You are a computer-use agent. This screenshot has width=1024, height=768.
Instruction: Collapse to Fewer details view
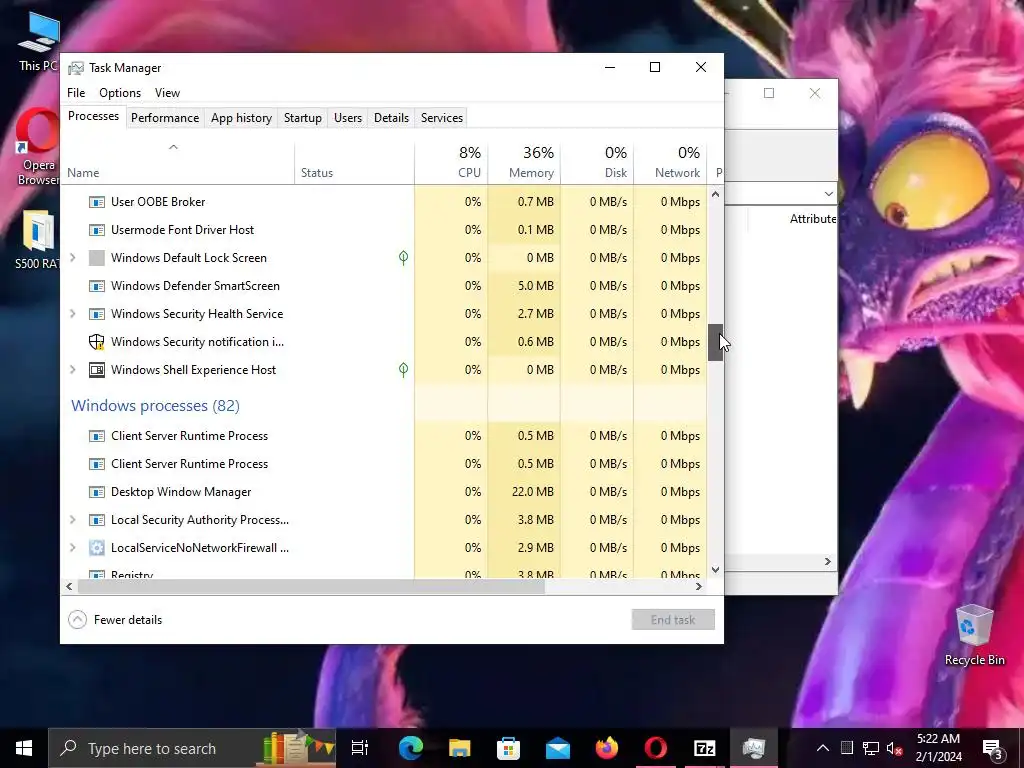116,620
